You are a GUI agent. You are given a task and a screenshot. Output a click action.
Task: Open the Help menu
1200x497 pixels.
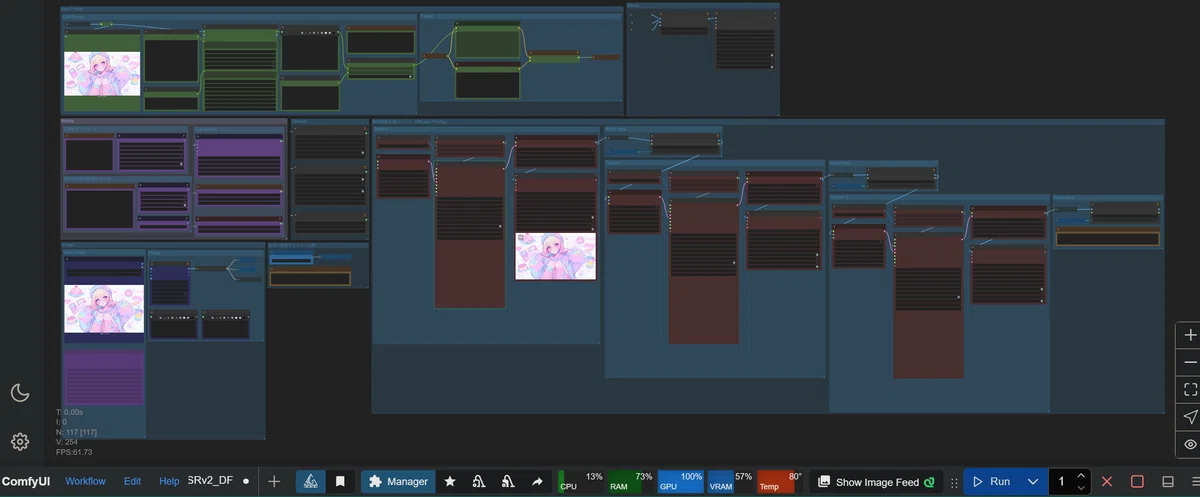point(169,481)
